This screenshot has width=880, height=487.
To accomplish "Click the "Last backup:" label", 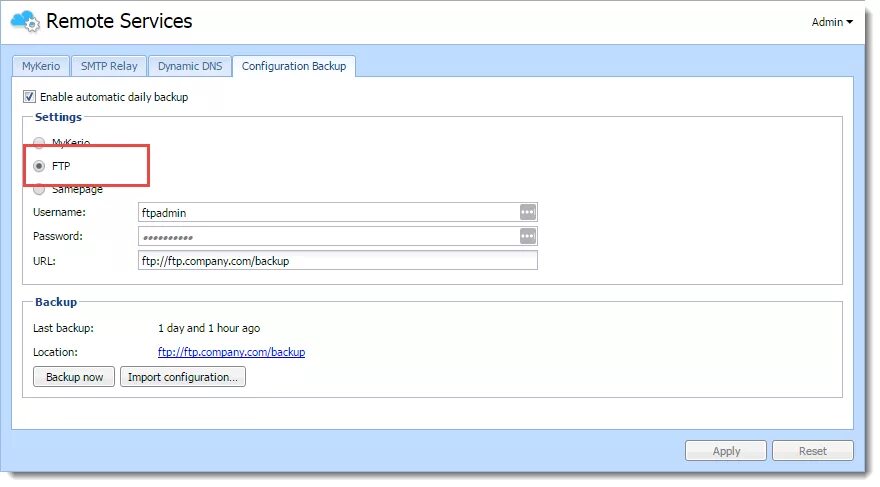I will click(x=63, y=328).
